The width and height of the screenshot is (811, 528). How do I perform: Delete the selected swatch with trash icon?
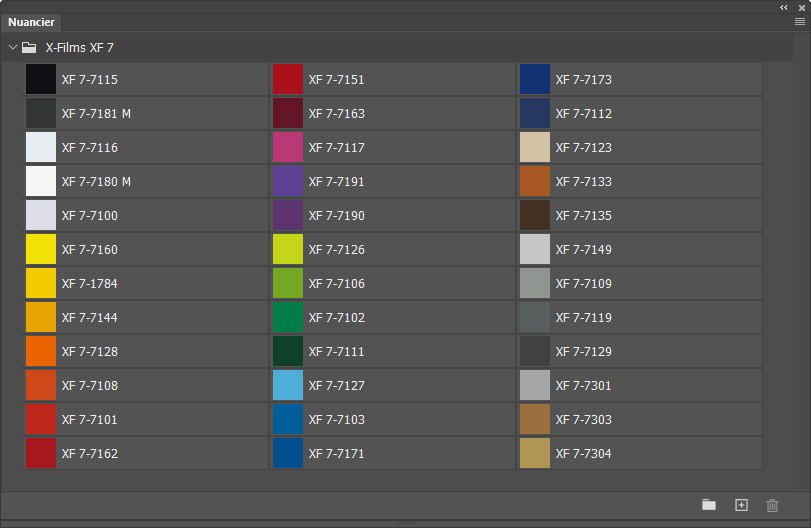point(772,505)
